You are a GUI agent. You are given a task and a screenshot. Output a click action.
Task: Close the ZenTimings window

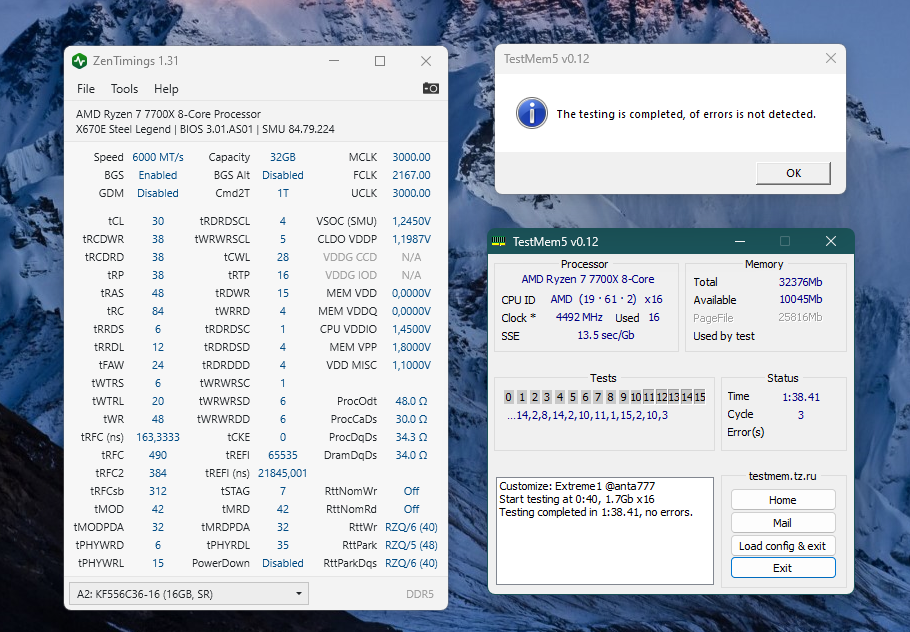(426, 61)
